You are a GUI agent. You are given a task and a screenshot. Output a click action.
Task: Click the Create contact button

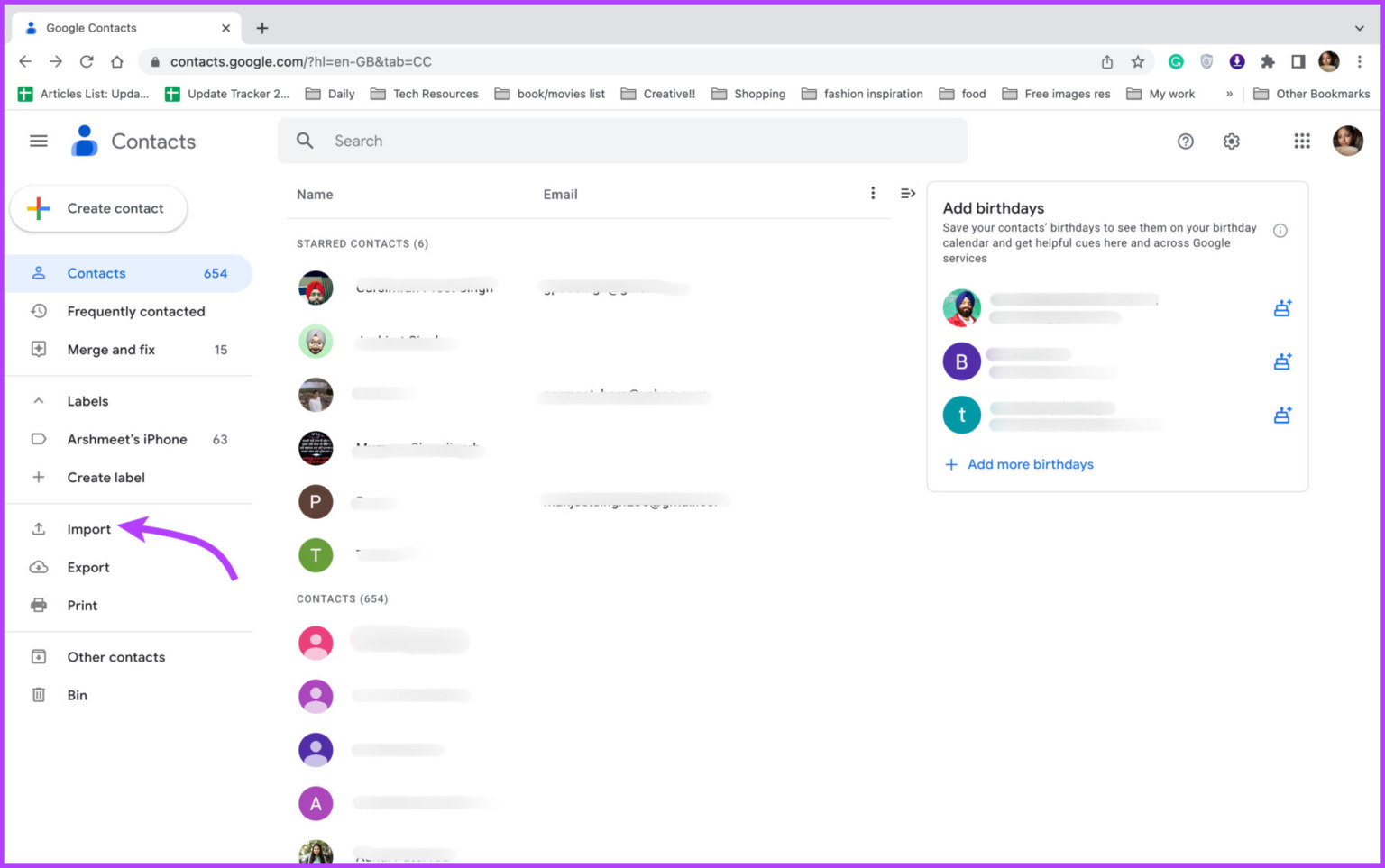99,208
